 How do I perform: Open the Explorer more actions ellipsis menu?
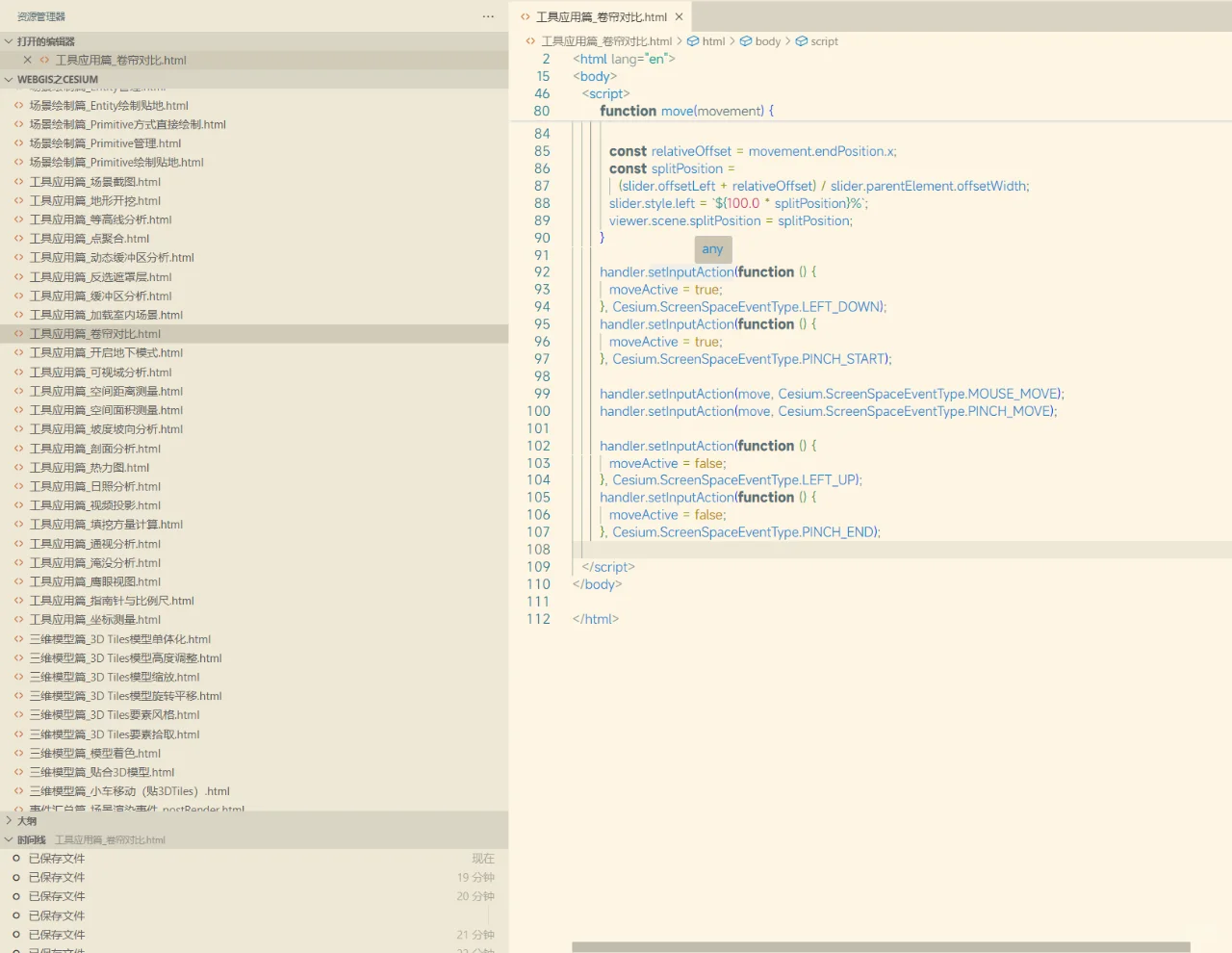(x=488, y=16)
